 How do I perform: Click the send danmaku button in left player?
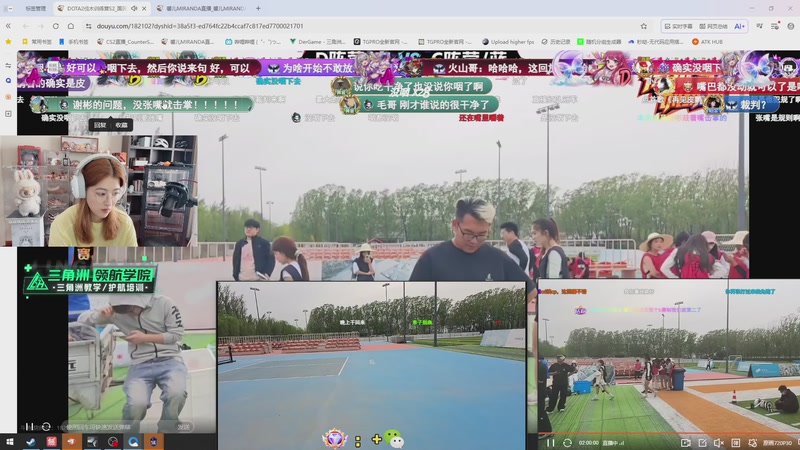click(184, 427)
